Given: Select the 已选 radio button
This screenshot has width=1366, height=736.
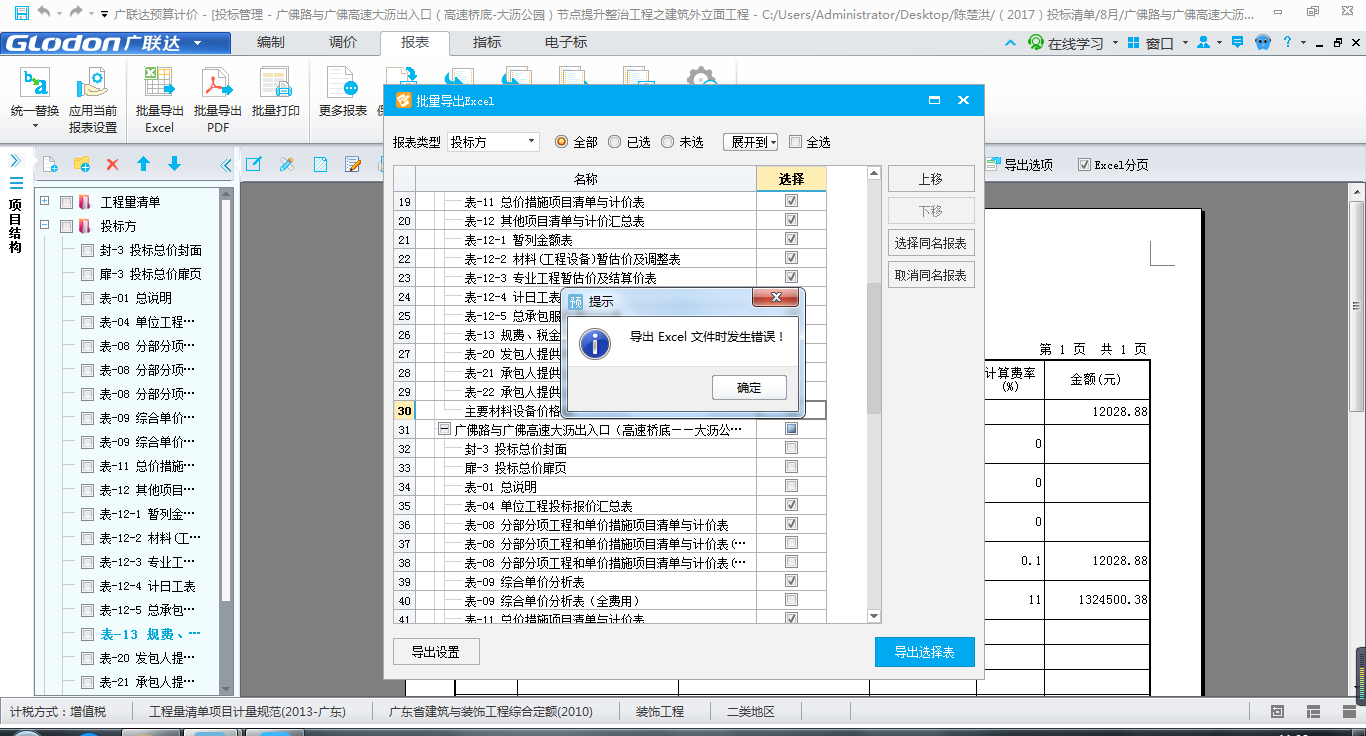Looking at the screenshot, I should 615,142.
